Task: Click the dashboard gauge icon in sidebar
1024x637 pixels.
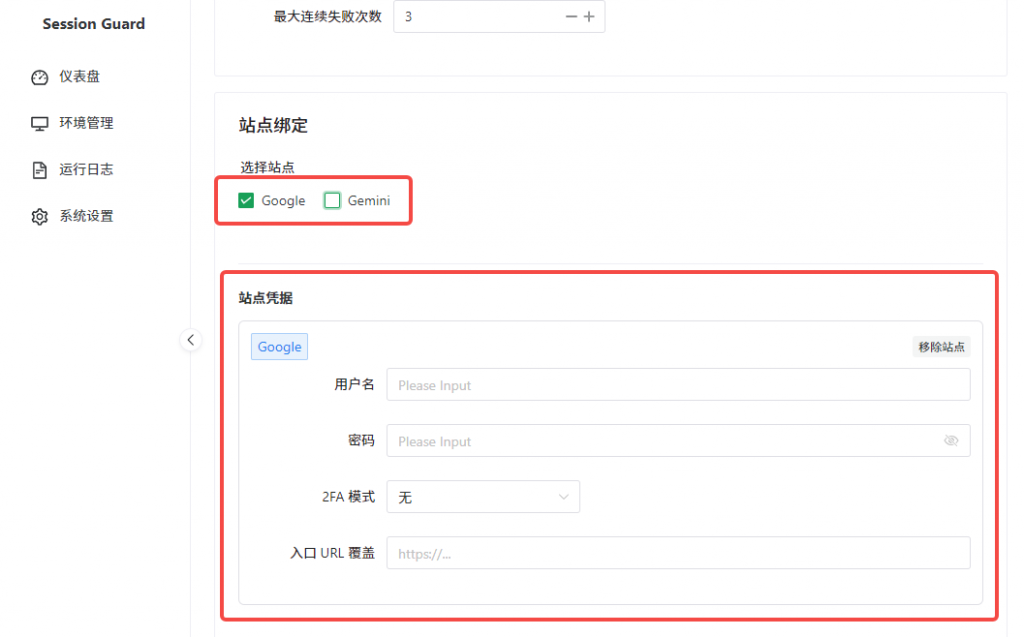Action: click(x=40, y=77)
